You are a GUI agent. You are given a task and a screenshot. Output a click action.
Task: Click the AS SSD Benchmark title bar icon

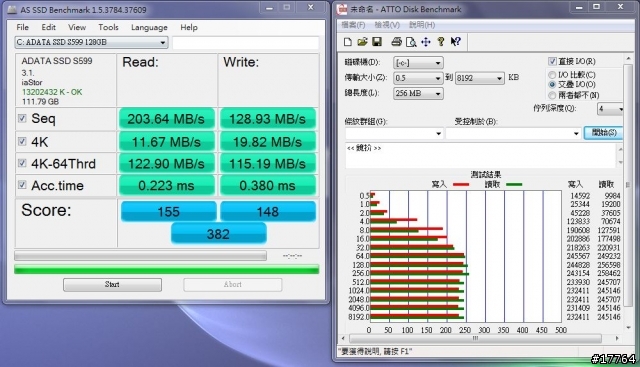coord(12,10)
